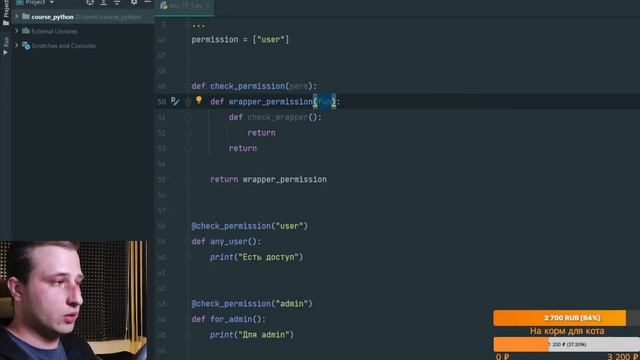640x360 pixels.
Task: Click check_permission function name in definition
Action: point(247,86)
